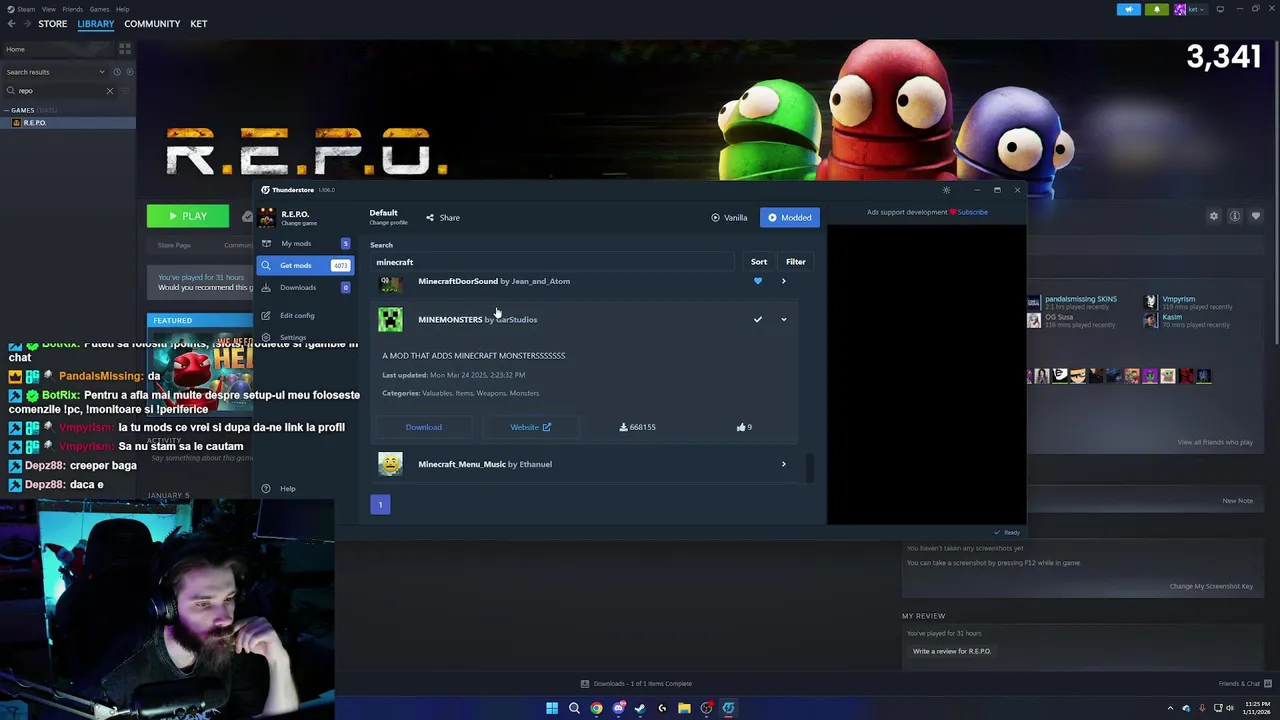Toggle Thunderstore light/dark theme sun icon
This screenshot has height=720, width=1280.
click(946, 190)
